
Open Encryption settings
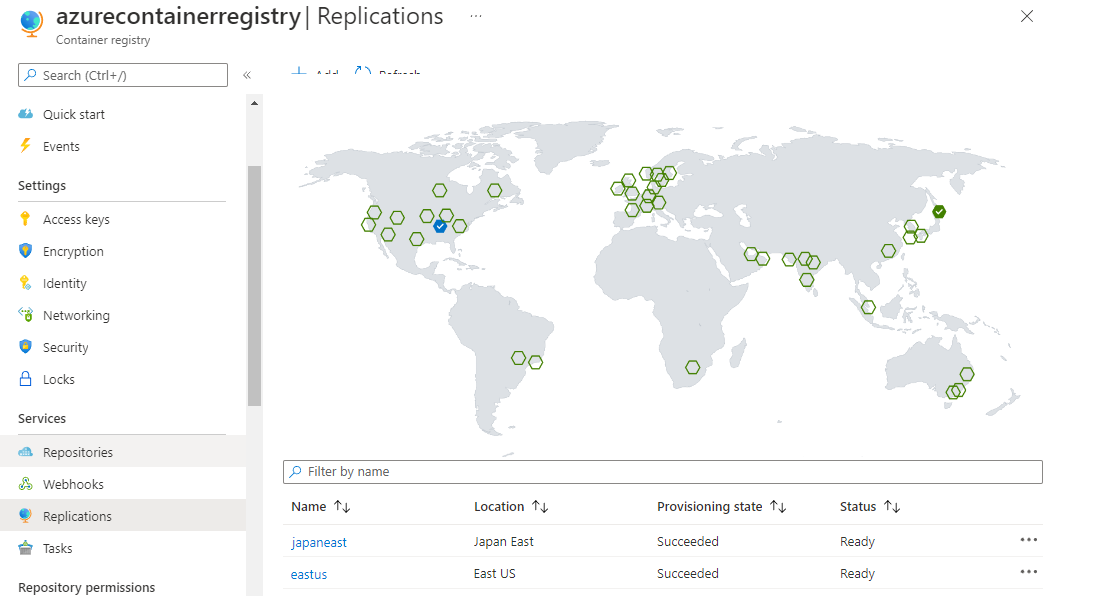click(x=73, y=252)
